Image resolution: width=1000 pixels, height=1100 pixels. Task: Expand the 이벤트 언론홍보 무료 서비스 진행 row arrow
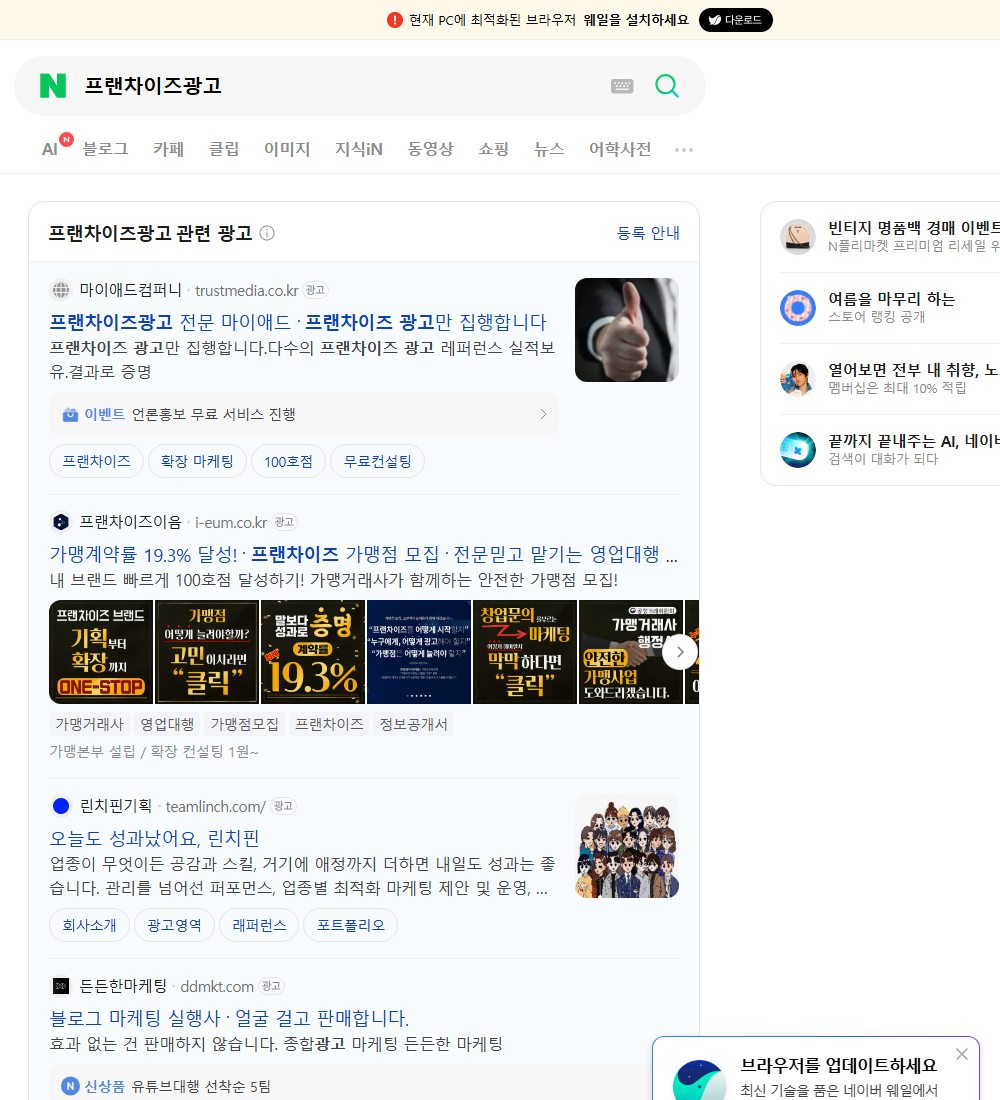tap(543, 414)
